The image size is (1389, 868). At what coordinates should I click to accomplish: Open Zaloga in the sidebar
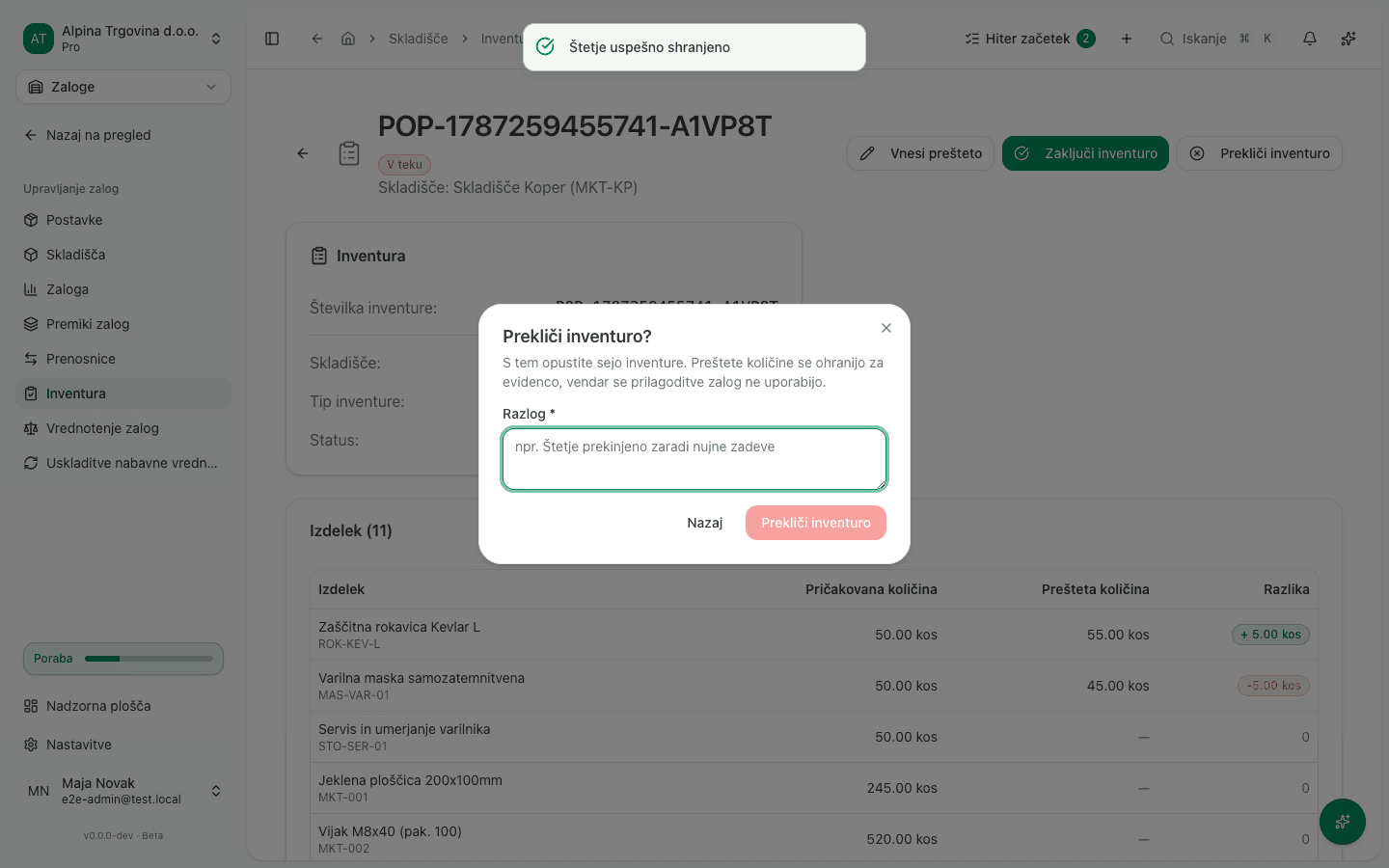tap(123, 289)
